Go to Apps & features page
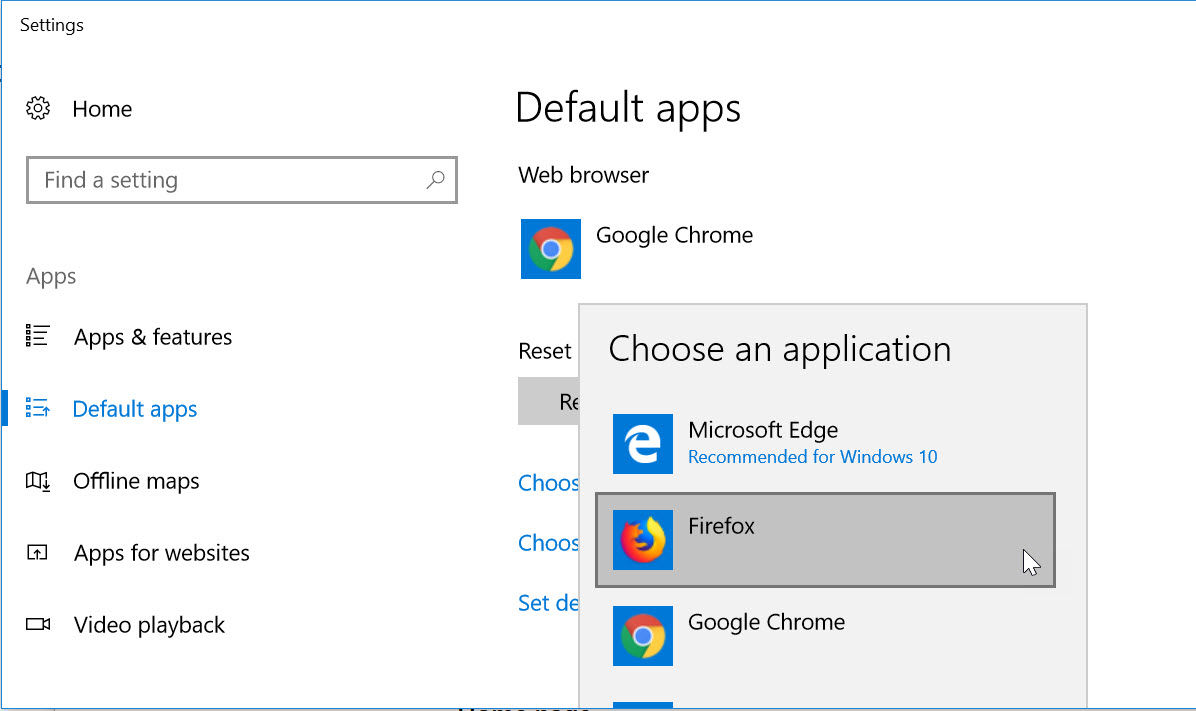Viewport: 1196px width, 711px height. (x=153, y=336)
